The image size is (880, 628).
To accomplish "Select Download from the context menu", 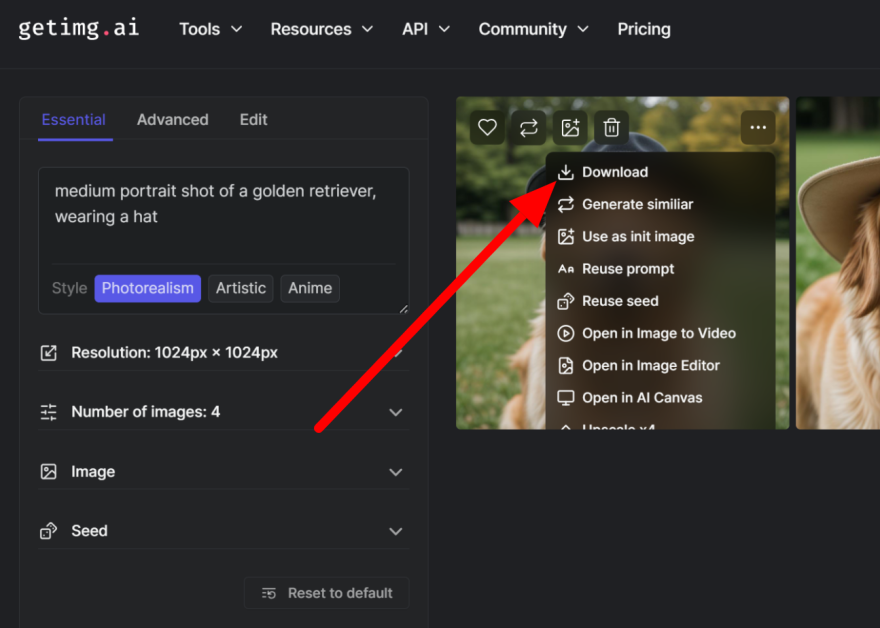I will click(614, 172).
